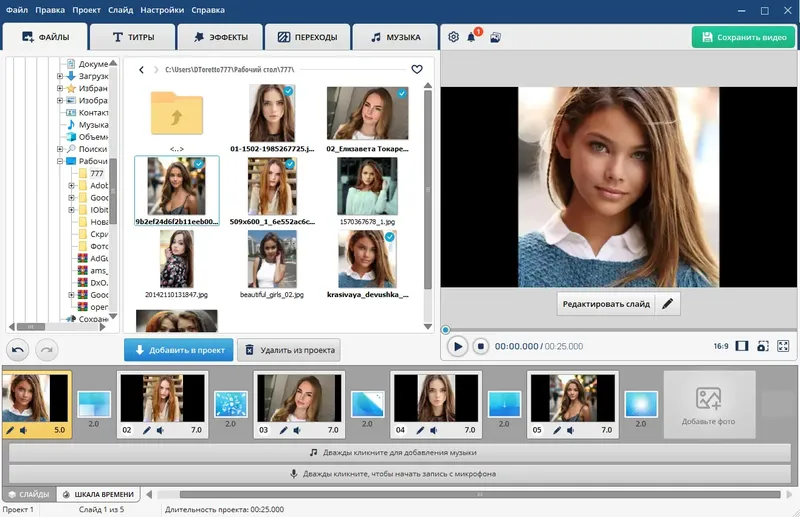Viewport: 800px width, 517px height.
Task: Open the 16:9 aspect ratio selector
Action: 720,346
